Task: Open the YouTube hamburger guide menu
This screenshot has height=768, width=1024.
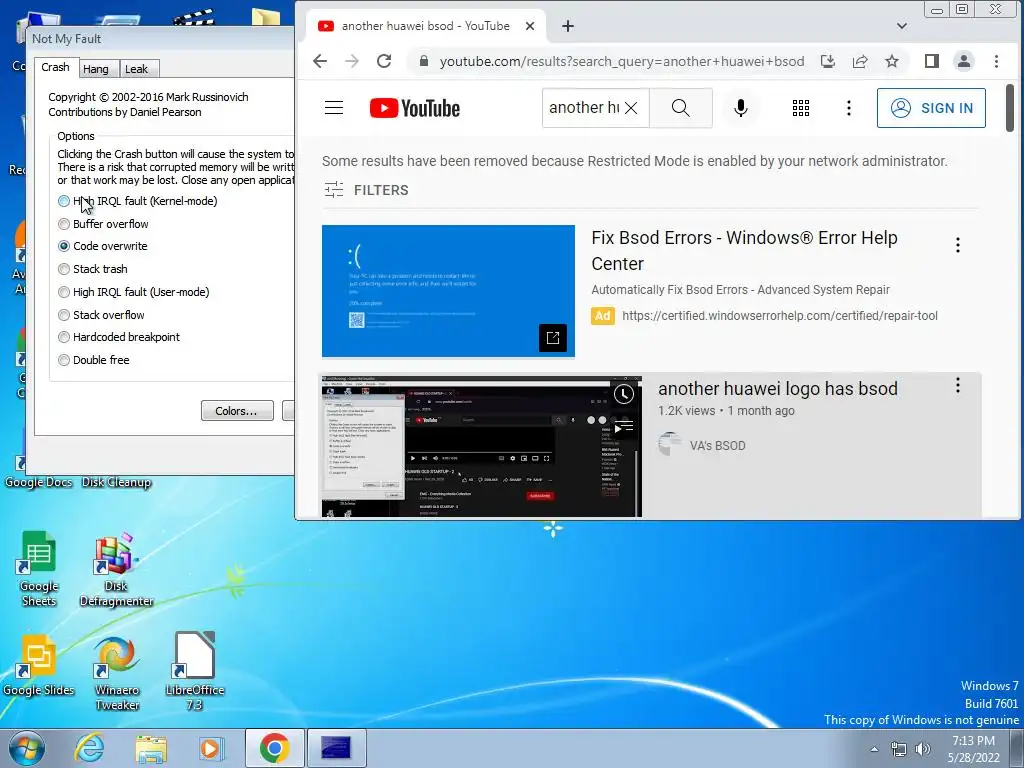Action: tap(334, 108)
